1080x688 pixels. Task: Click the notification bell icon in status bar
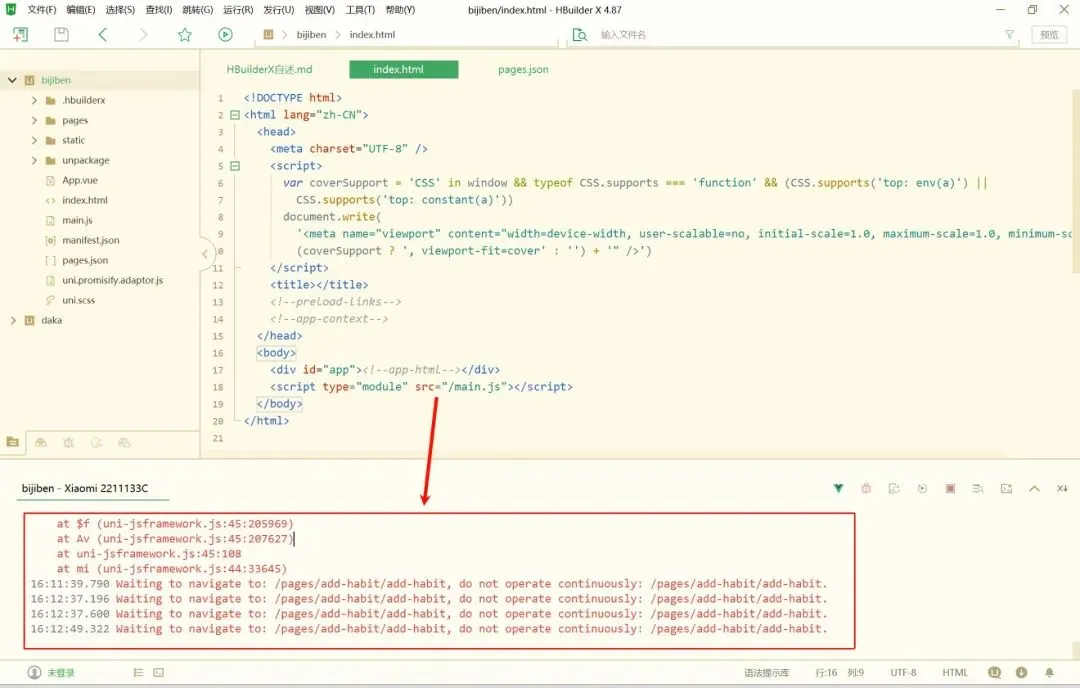1049,673
